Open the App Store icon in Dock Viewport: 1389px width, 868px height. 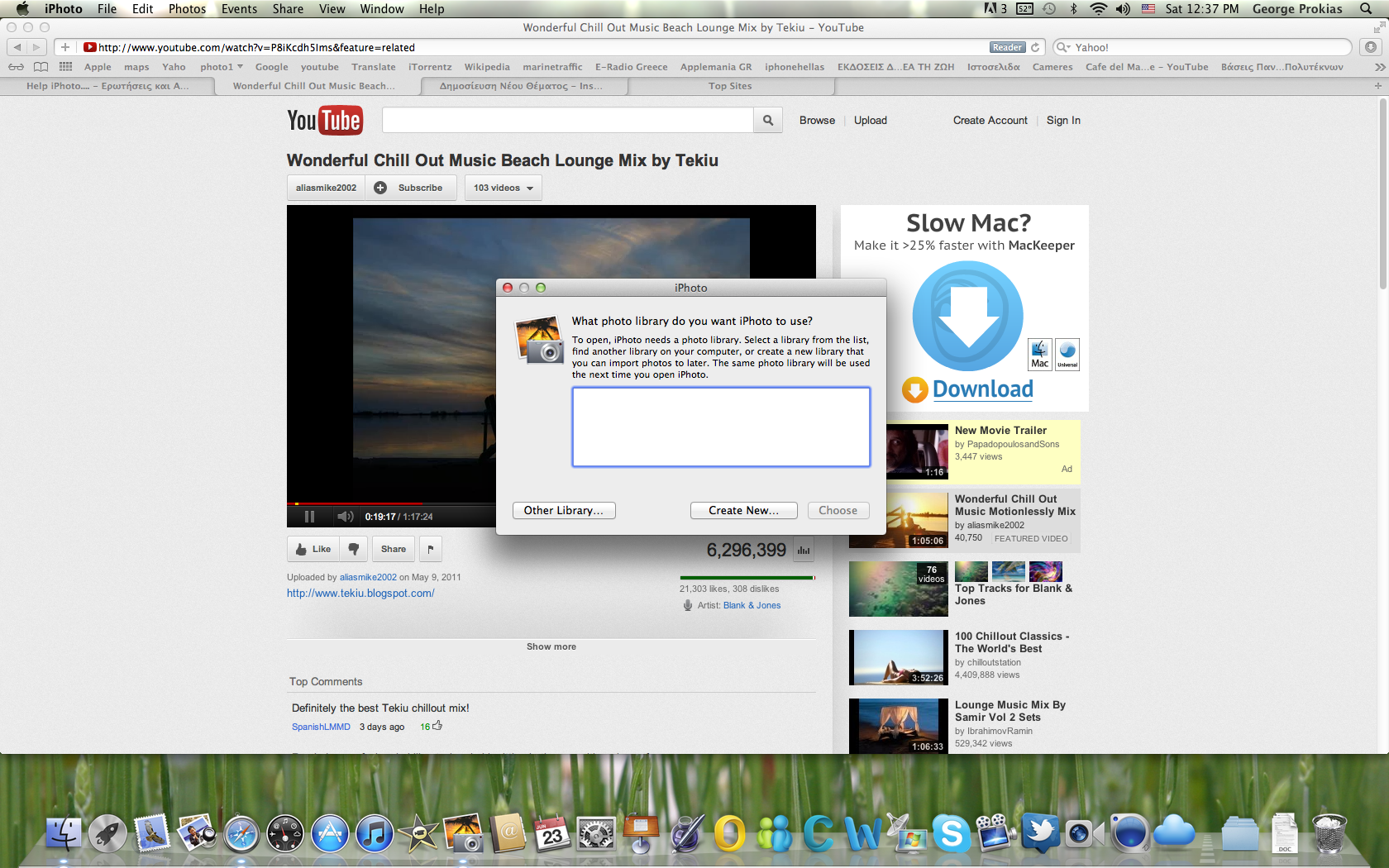click(x=330, y=833)
